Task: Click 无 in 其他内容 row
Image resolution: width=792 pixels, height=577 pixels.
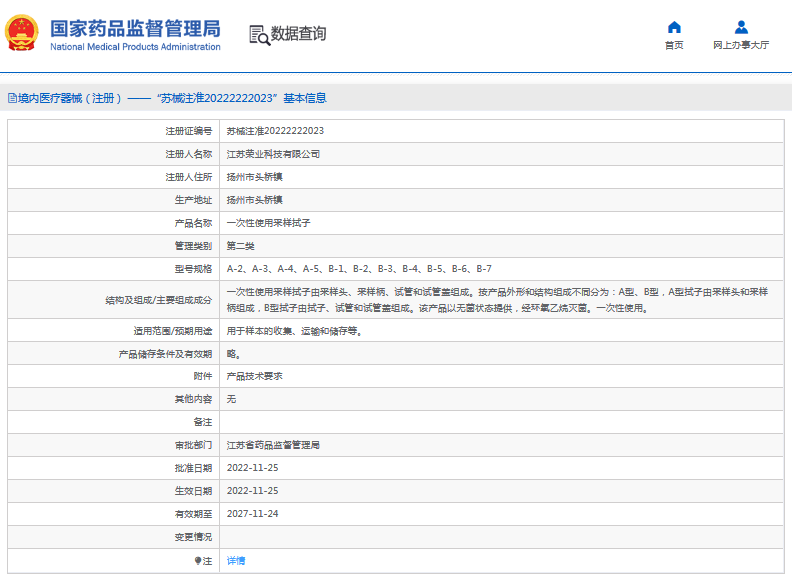Action: tap(231, 399)
